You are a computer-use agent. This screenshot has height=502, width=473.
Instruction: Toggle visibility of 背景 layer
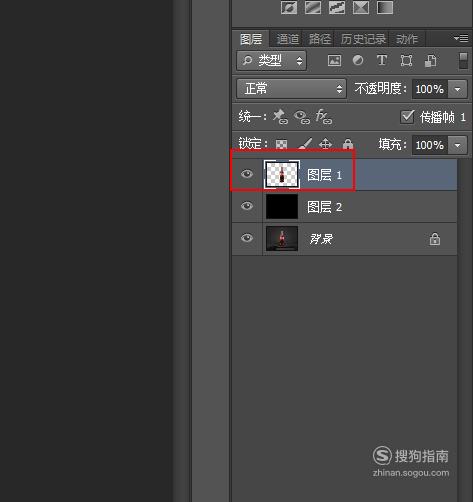247,238
